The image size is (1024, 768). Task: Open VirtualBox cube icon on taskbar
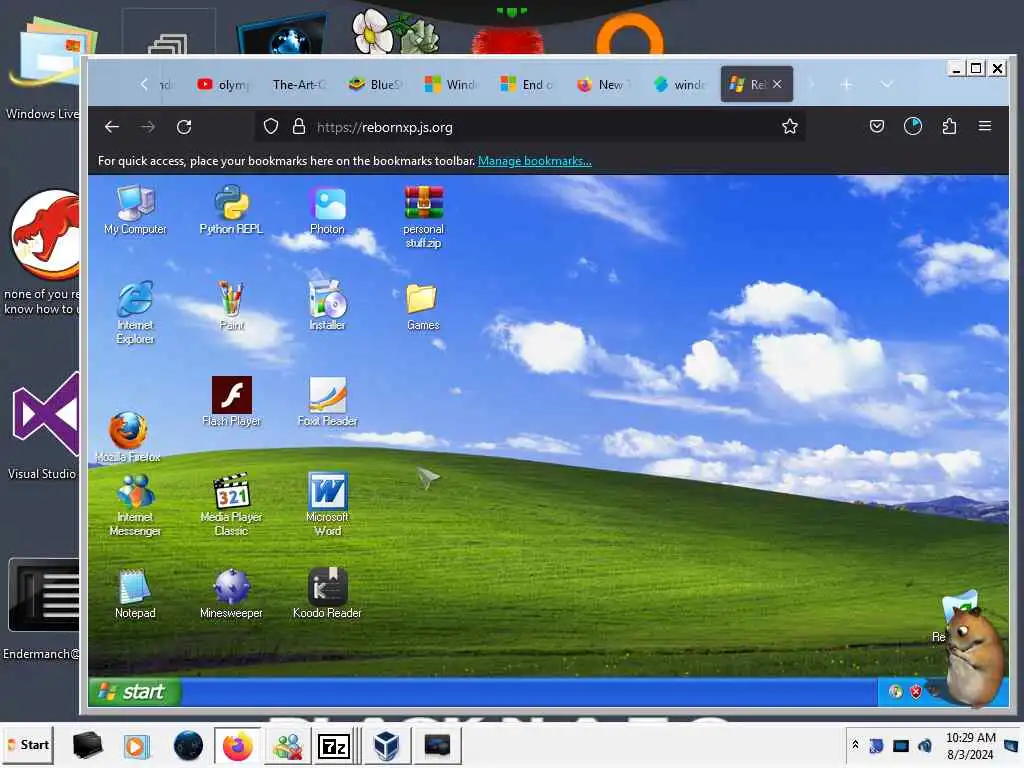[x=386, y=746]
